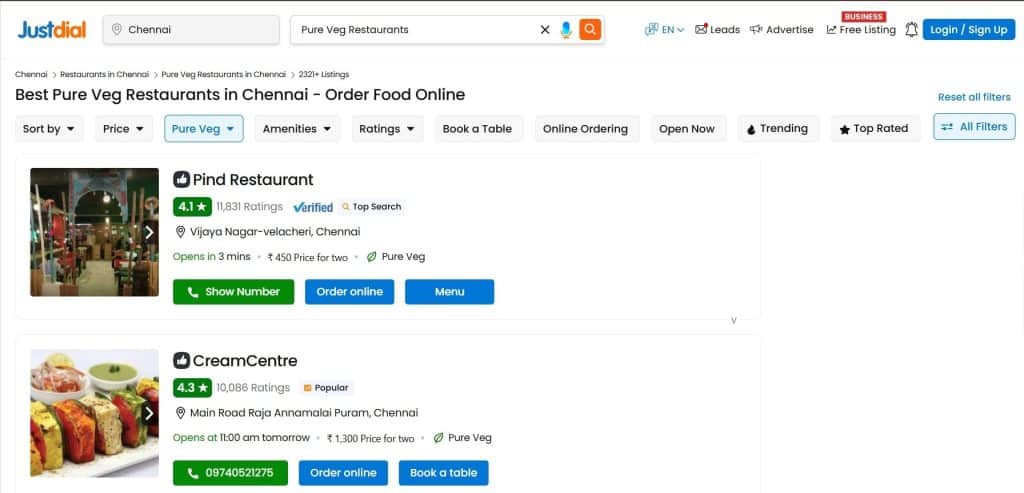This screenshot has height=493, width=1024.
Task: Toggle the Book a Table filter
Action: click(477, 129)
